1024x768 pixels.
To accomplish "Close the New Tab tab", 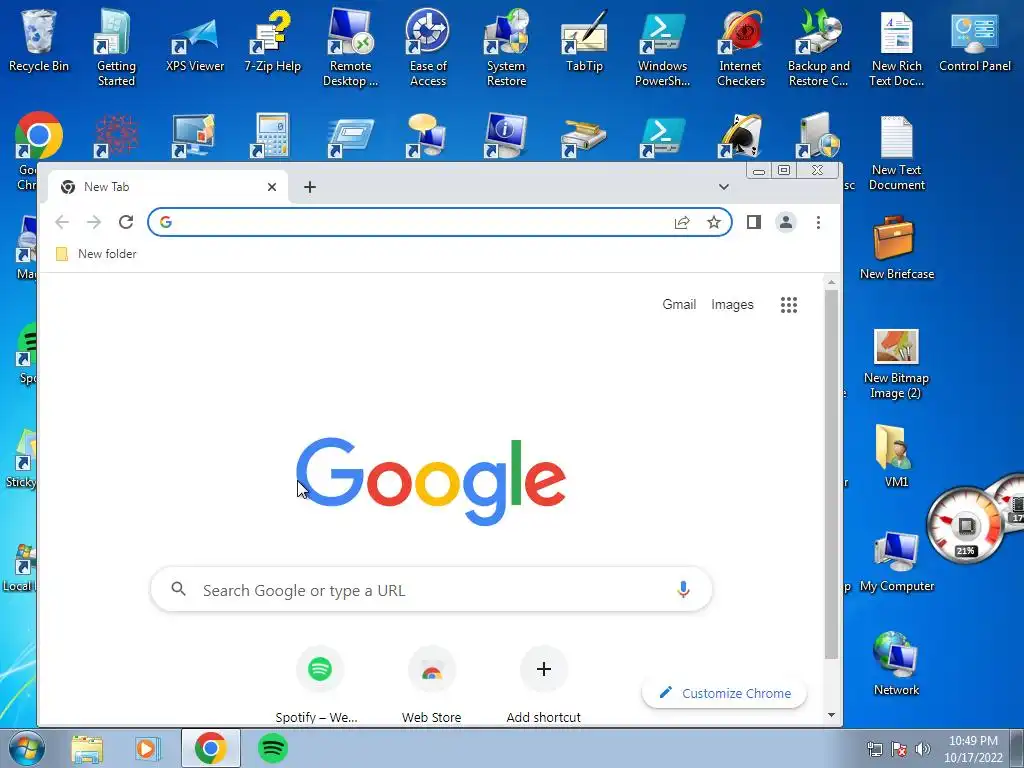I will 272,187.
